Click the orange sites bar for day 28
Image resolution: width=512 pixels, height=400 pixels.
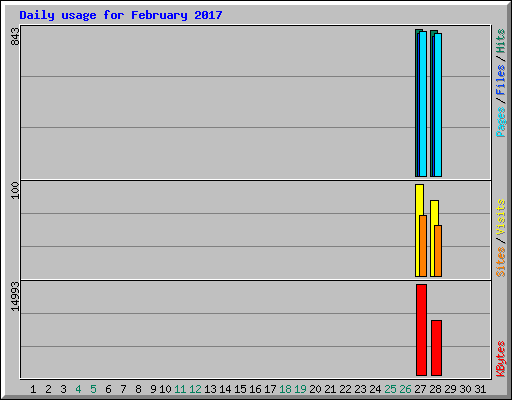438,251
